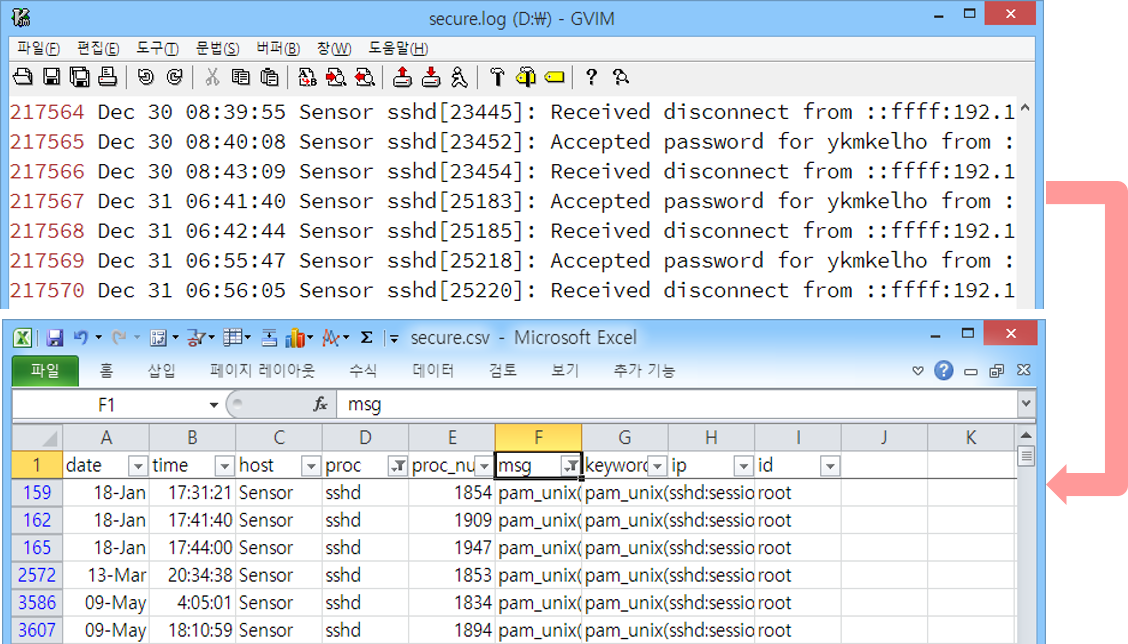The height and width of the screenshot is (644, 1128).
Task: Click the GVIM vertical scrollbar up arrow
Action: click(x=1025, y=109)
